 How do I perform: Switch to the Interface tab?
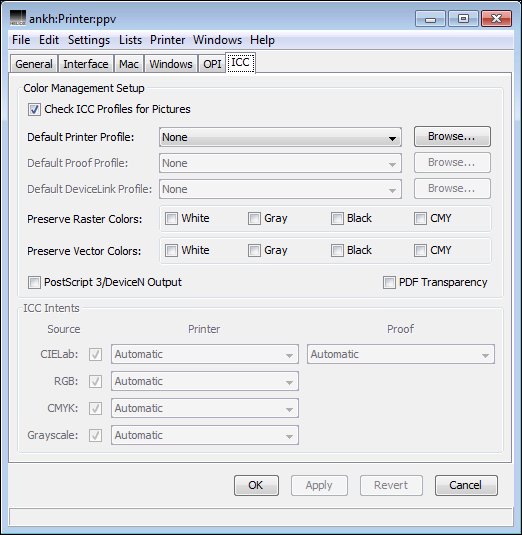[x=86, y=64]
